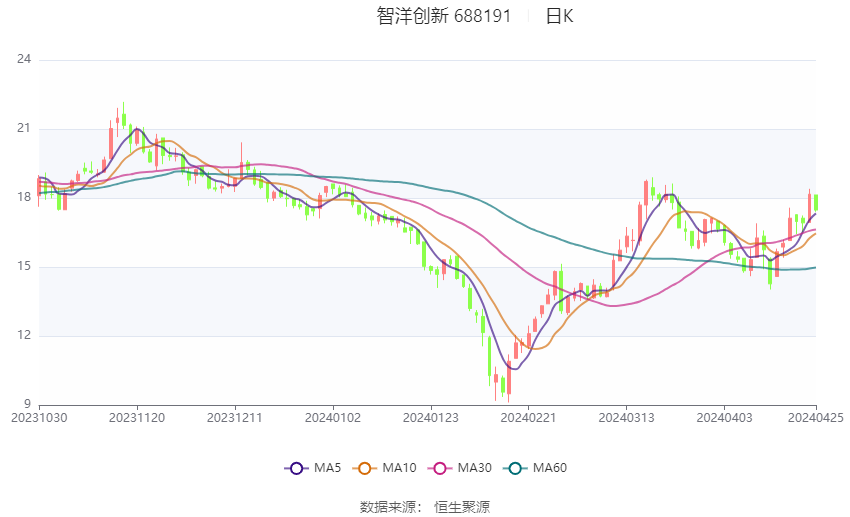Click the 智洋创新 688191 chart title
The height and width of the screenshot is (517, 850).
[444, 16]
